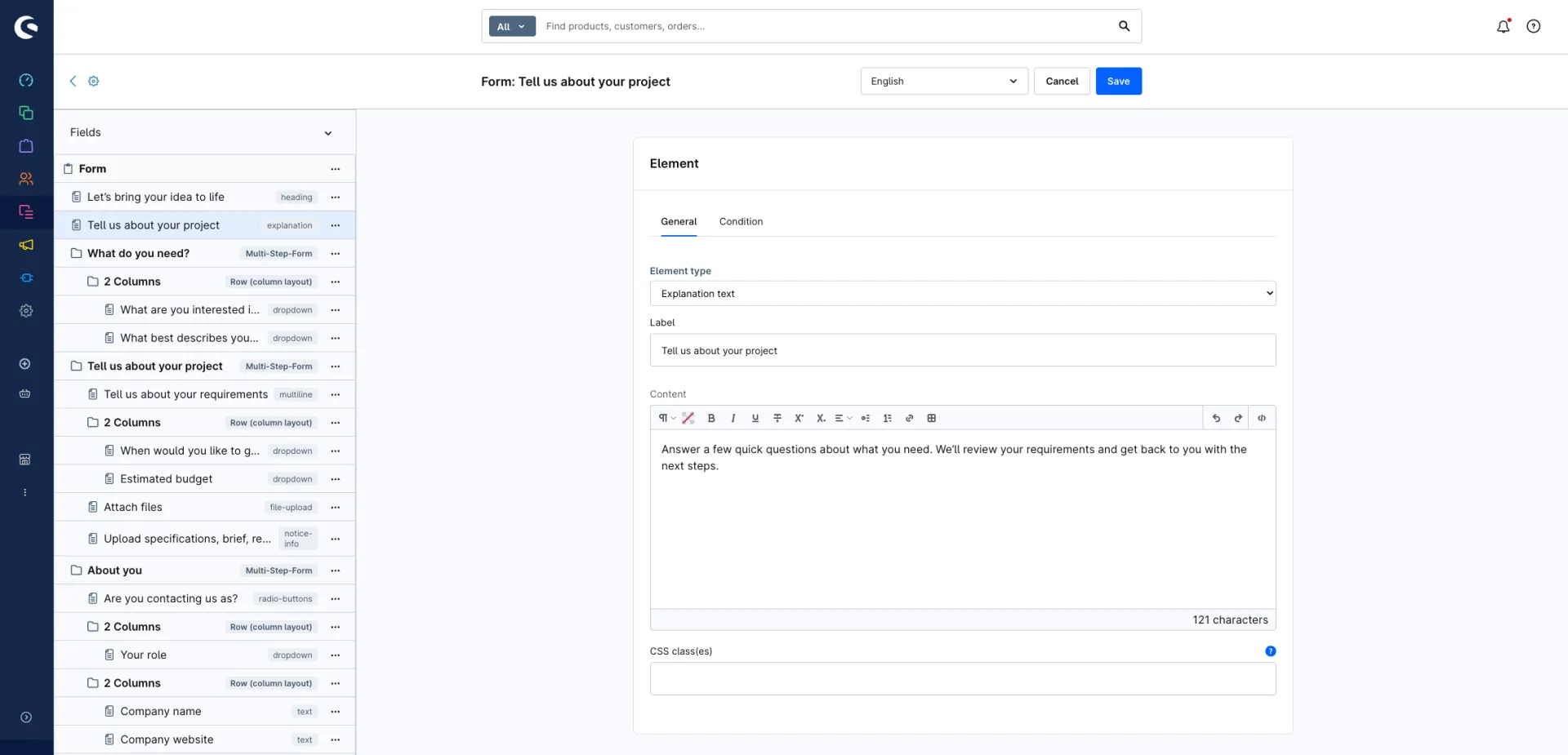Open more options dots in sidebar
The height and width of the screenshot is (755, 1568).
(25, 492)
